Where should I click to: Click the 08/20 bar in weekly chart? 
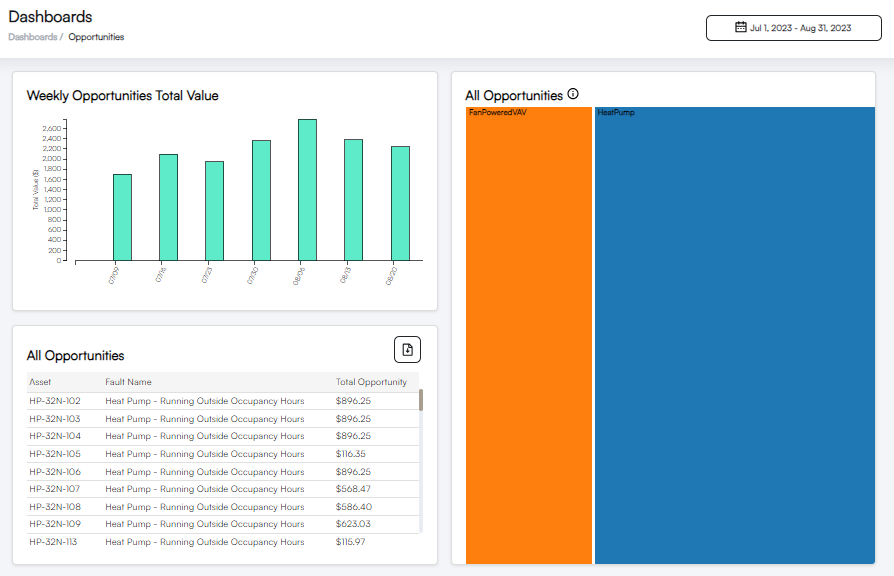click(x=400, y=203)
